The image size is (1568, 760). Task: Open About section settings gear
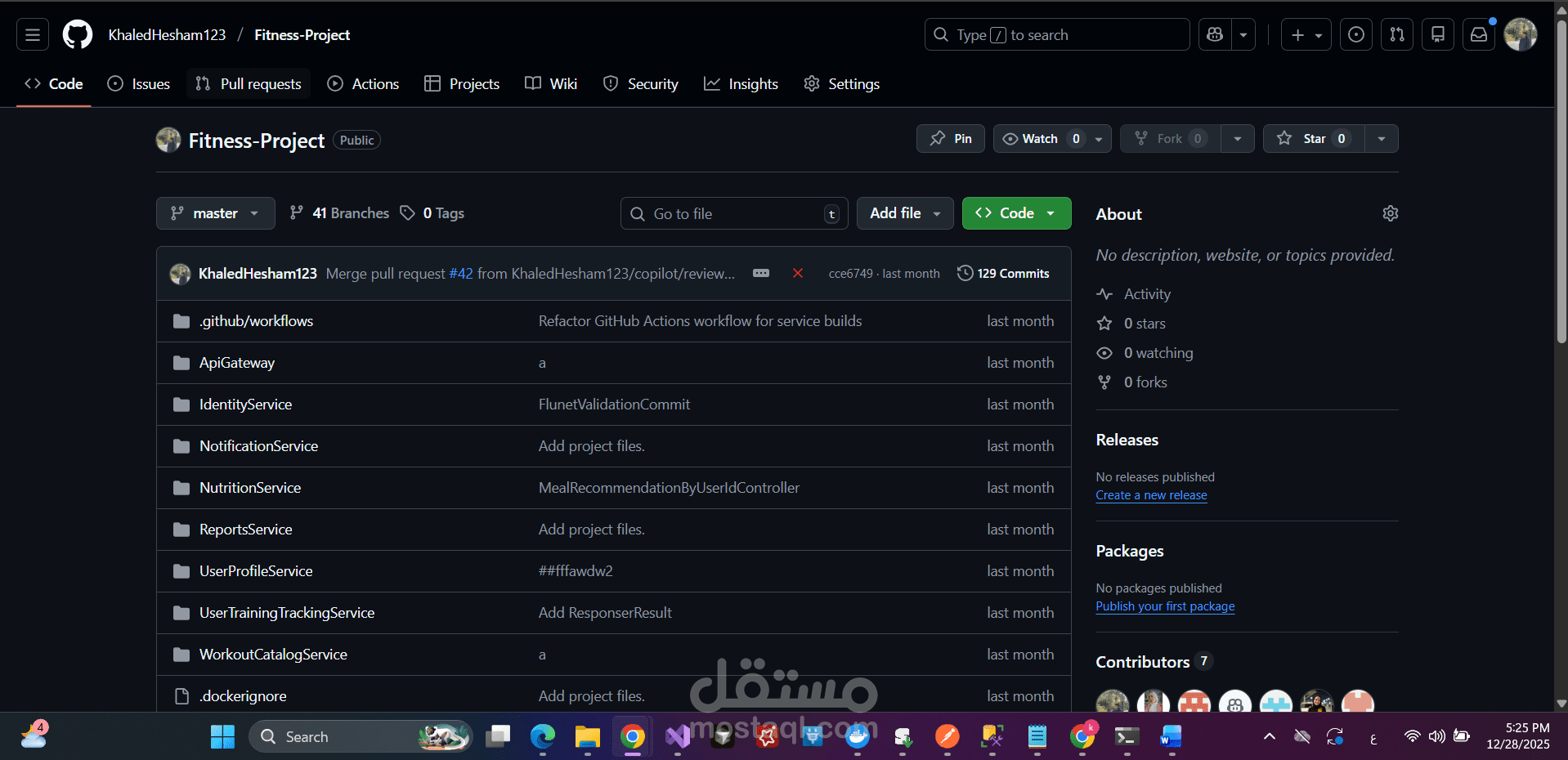(1390, 213)
